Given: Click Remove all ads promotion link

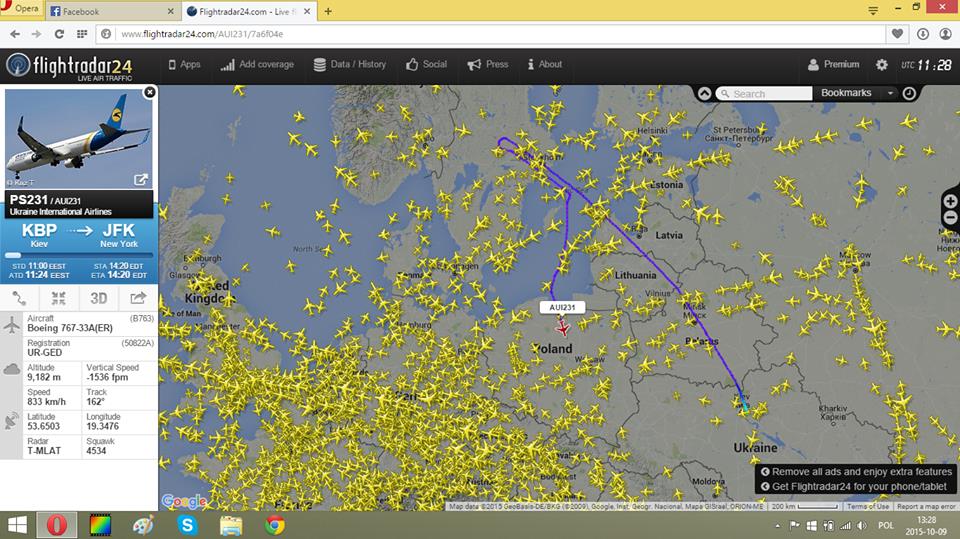Looking at the screenshot, I should [x=857, y=472].
